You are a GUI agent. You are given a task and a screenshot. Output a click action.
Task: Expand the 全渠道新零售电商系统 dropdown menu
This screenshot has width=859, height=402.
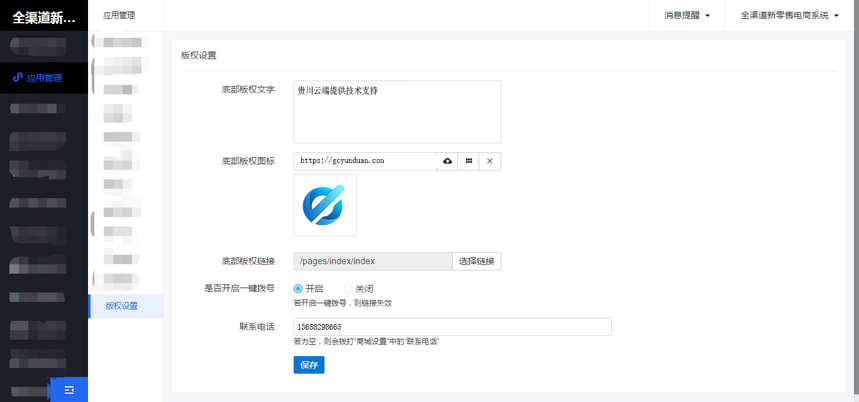coord(789,16)
